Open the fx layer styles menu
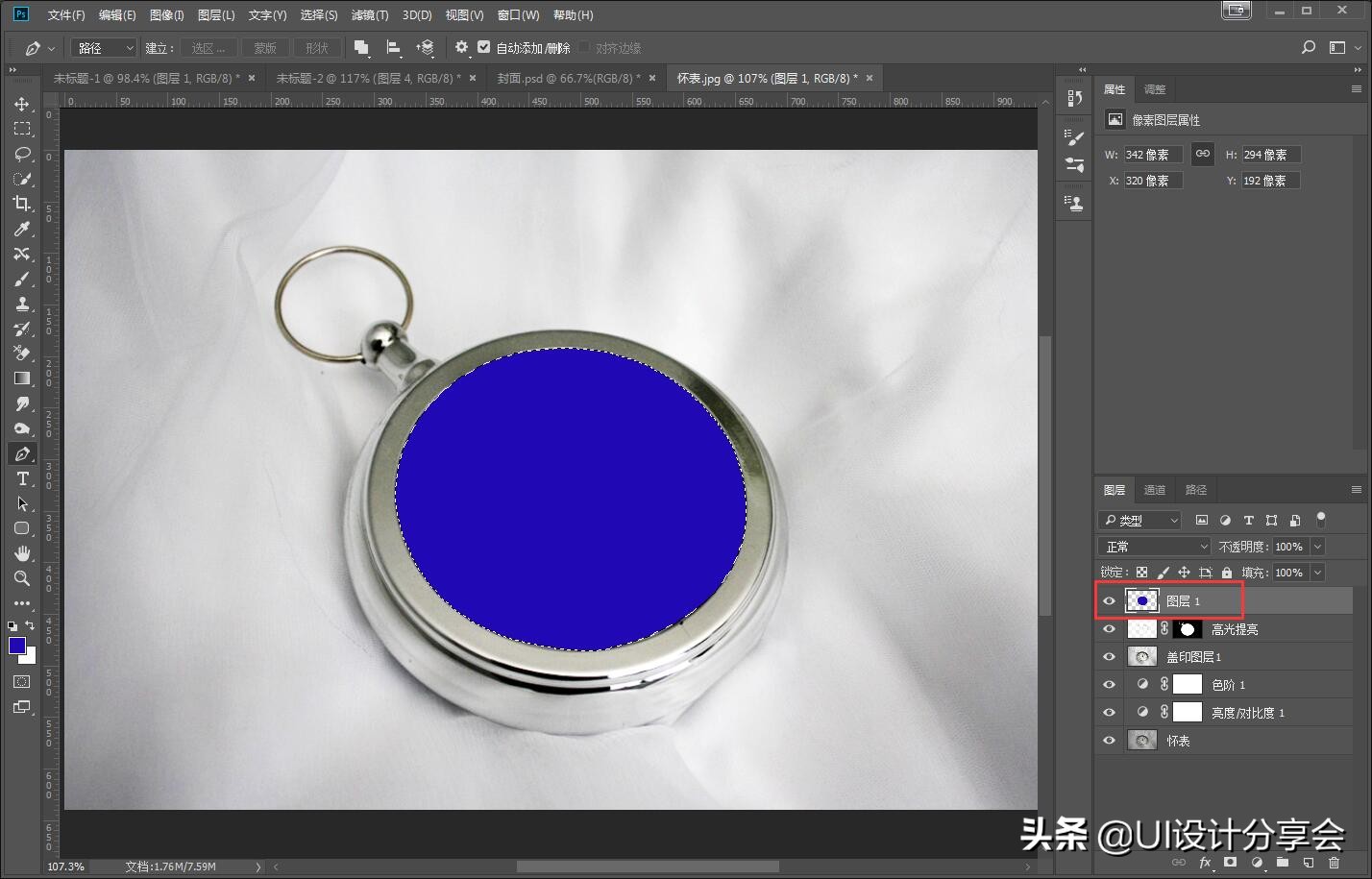The width and height of the screenshot is (1372, 879). (1204, 863)
